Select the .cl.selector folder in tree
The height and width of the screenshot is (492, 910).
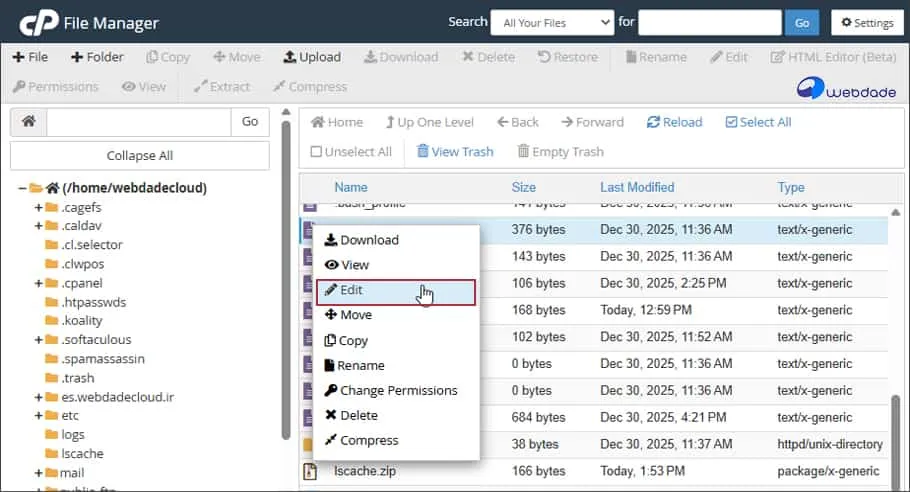click(x=92, y=245)
